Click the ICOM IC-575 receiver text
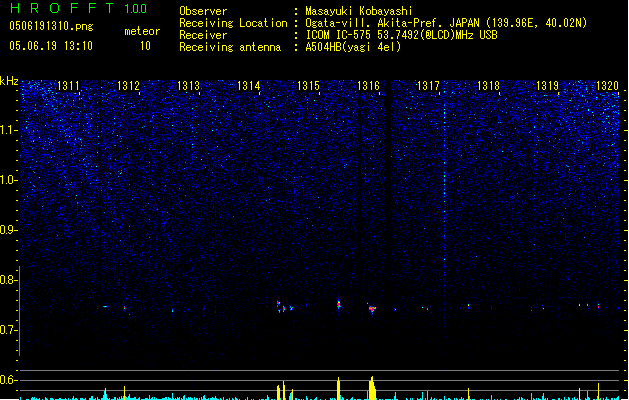629x400 pixels. click(x=402, y=35)
